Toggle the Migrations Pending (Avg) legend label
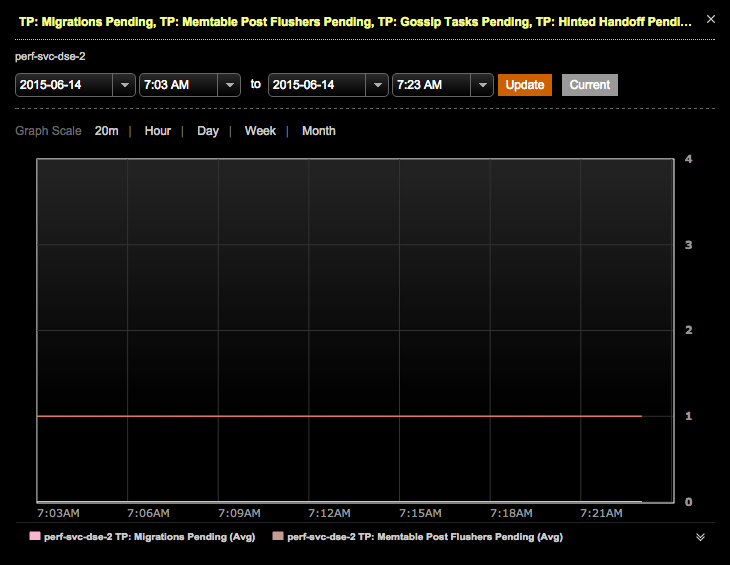The height and width of the screenshot is (565, 730). [x=142, y=537]
